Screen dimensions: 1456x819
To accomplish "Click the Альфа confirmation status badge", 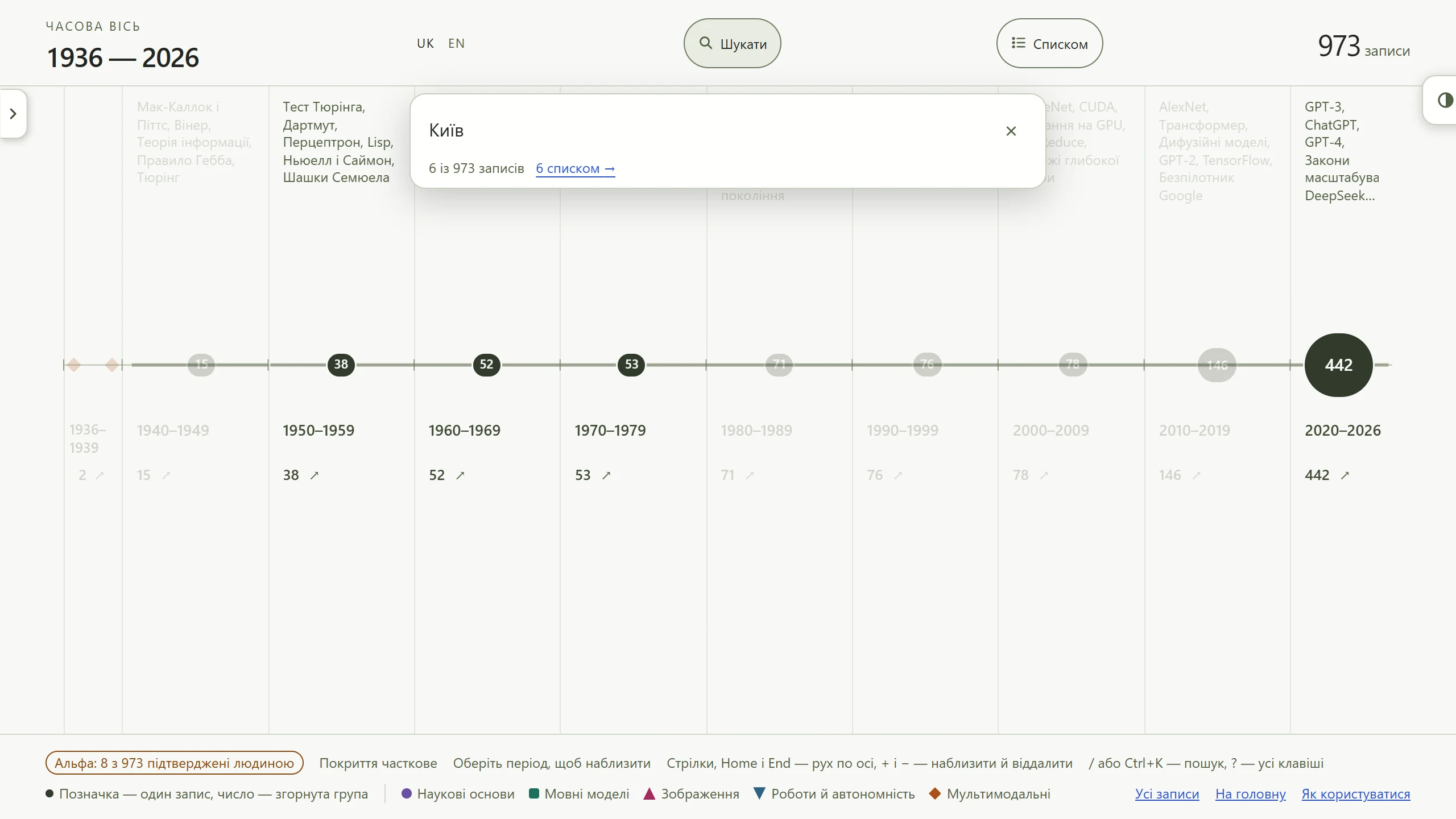I will coord(174,763).
